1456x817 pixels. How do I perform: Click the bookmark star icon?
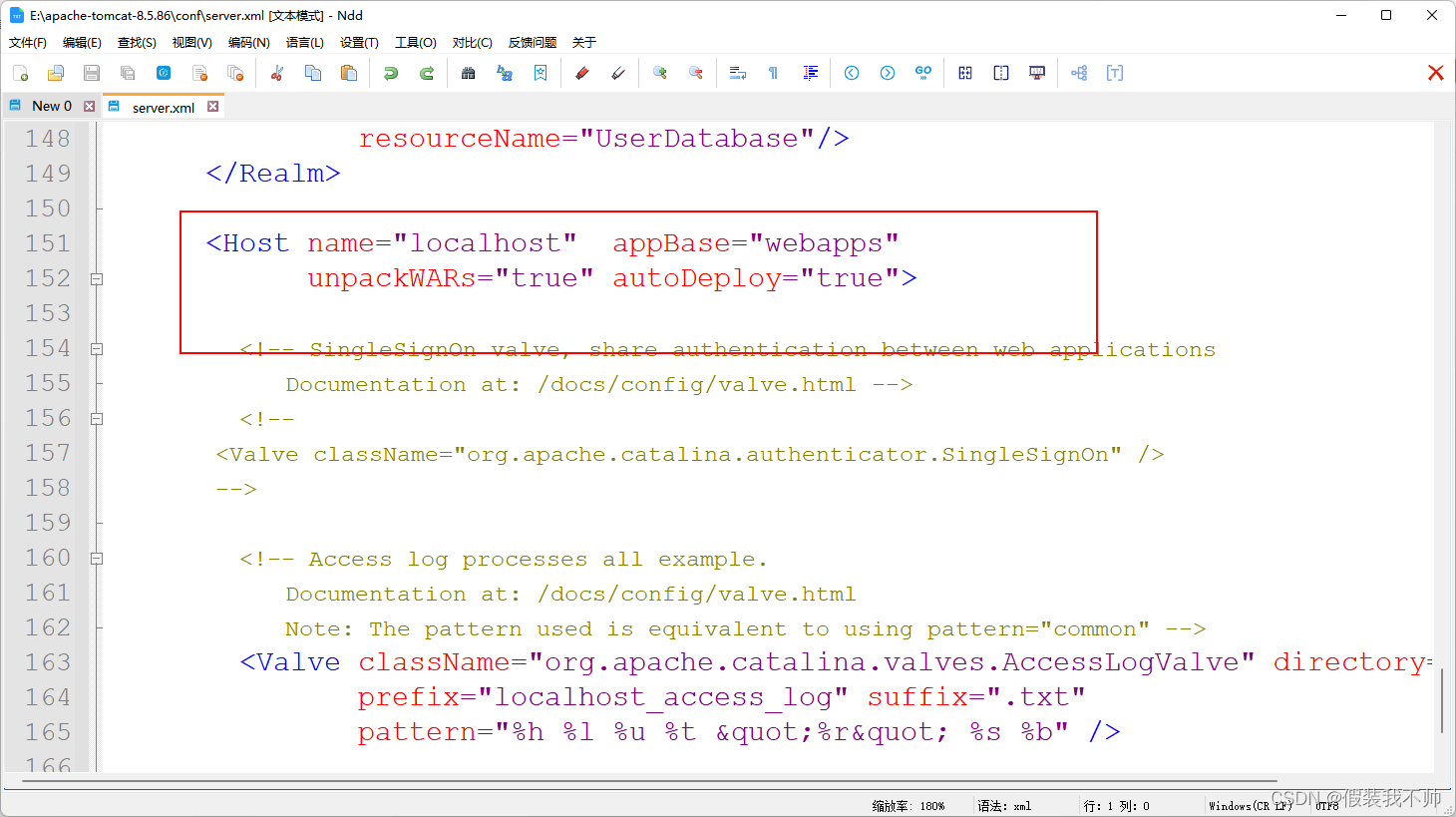(541, 73)
